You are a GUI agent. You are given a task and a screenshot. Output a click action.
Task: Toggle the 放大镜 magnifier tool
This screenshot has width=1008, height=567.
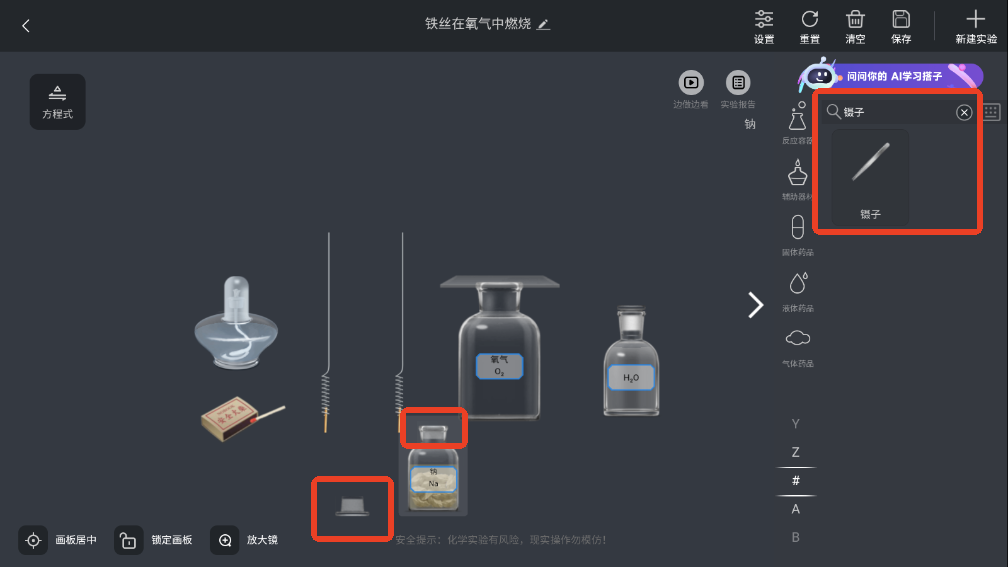(244, 540)
